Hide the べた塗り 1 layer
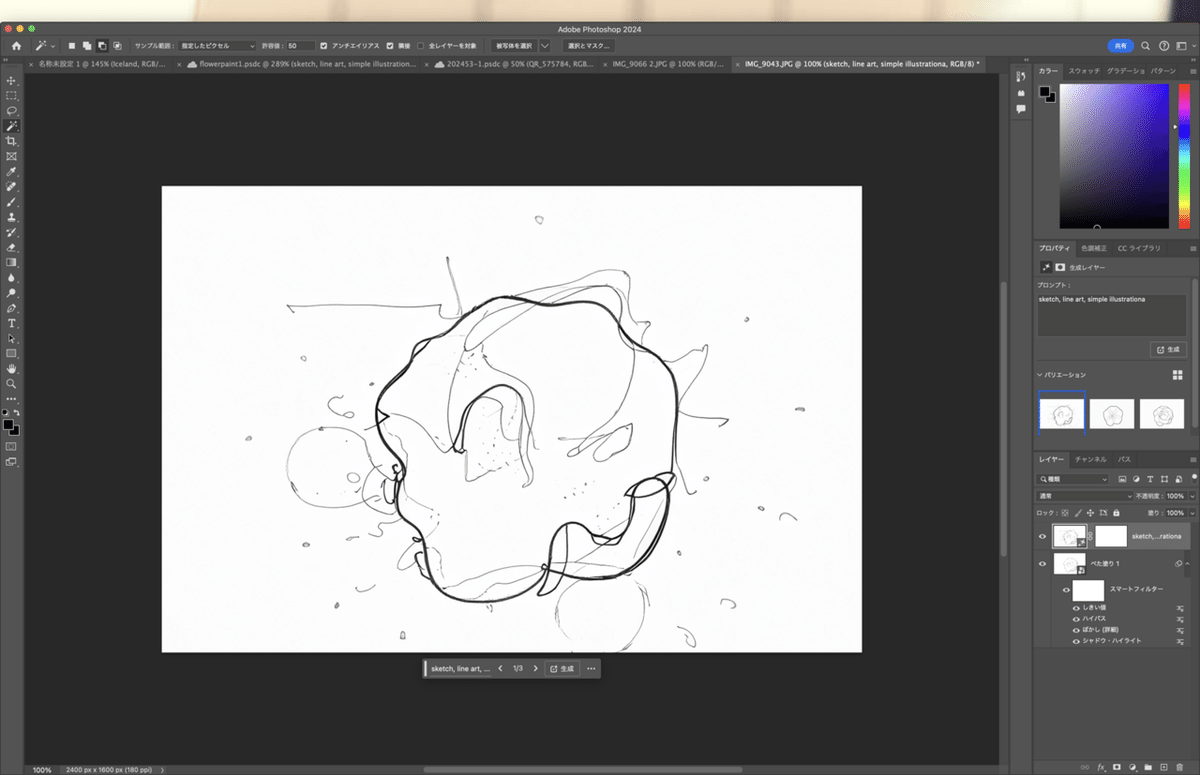The width and height of the screenshot is (1200, 775). pyautogui.click(x=1042, y=564)
